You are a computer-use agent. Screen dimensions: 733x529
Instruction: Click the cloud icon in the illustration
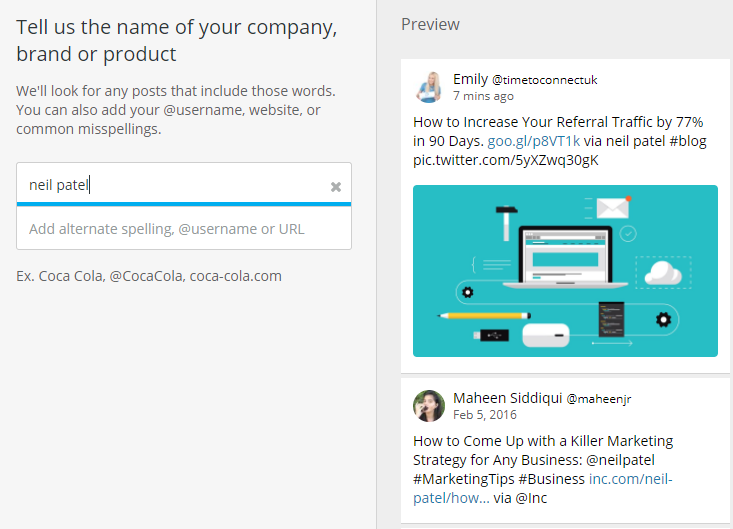click(663, 273)
